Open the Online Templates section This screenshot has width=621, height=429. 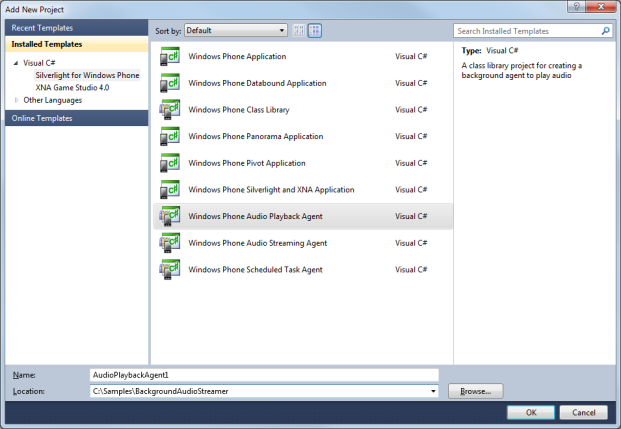tap(76, 118)
